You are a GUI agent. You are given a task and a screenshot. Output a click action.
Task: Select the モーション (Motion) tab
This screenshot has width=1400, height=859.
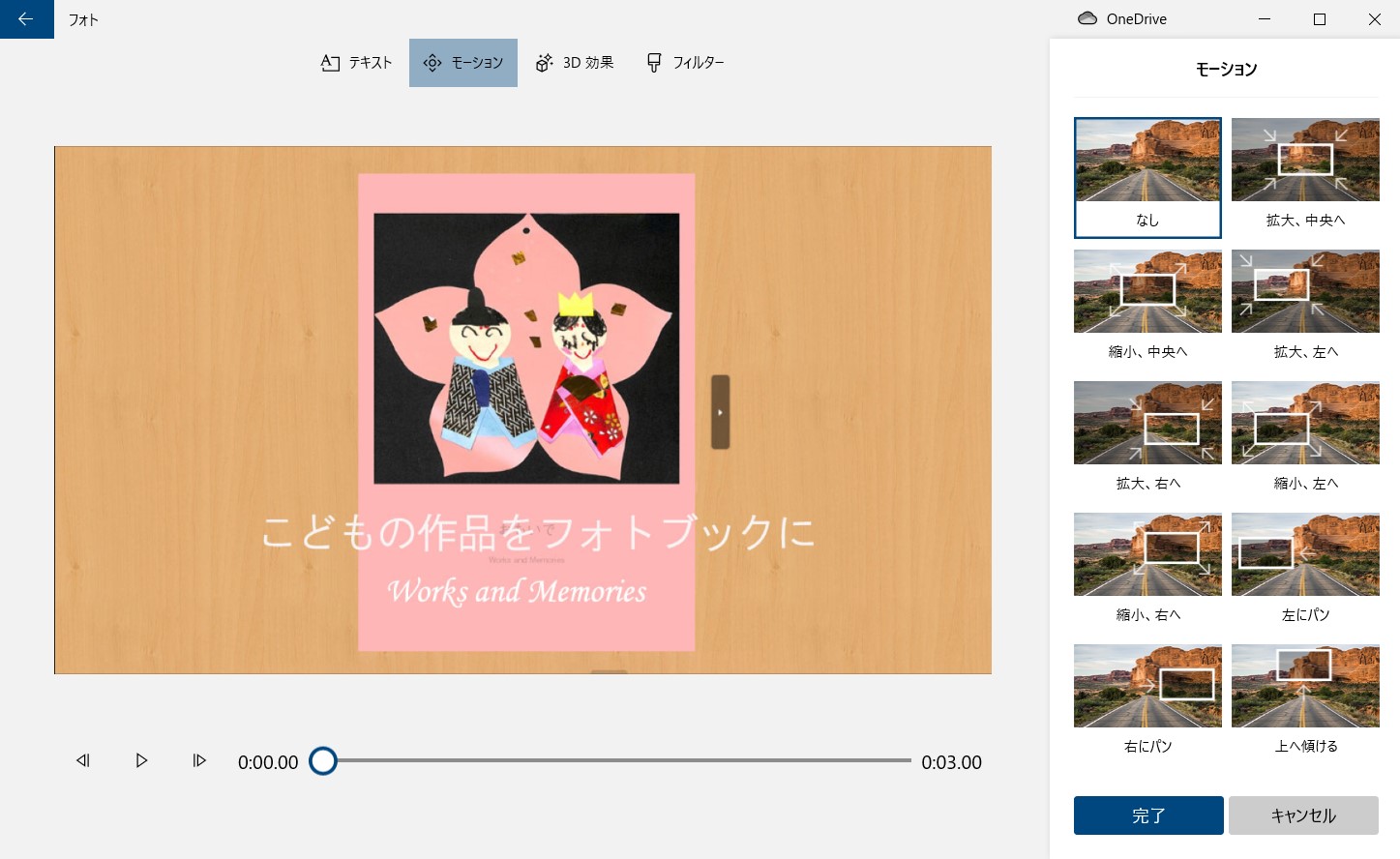pyautogui.click(x=463, y=63)
